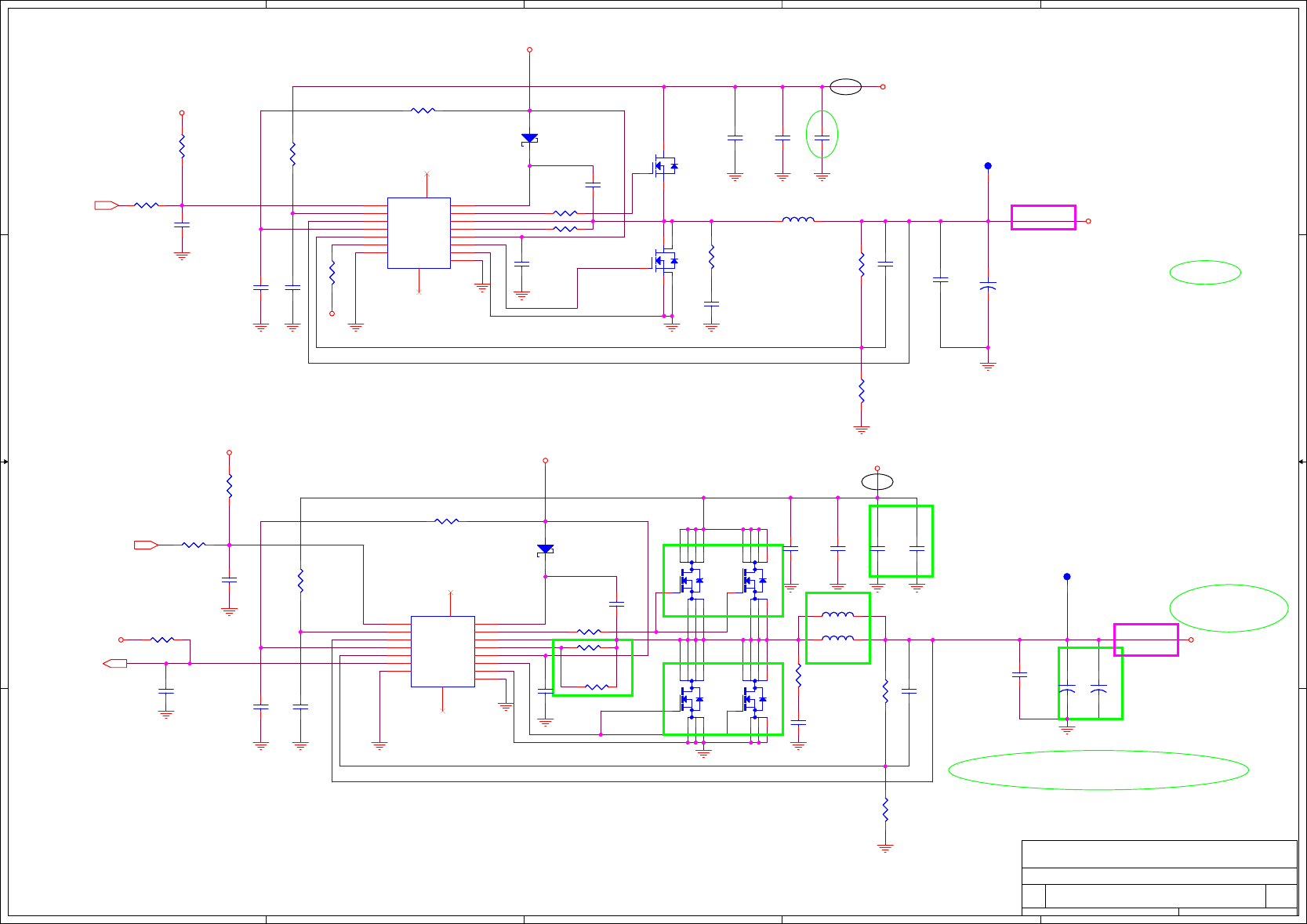Image resolution: width=1307 pixels, height=924 pixels.
Task: Select the polarized output capacitor in the upper circuit
Action: point(988,284)
